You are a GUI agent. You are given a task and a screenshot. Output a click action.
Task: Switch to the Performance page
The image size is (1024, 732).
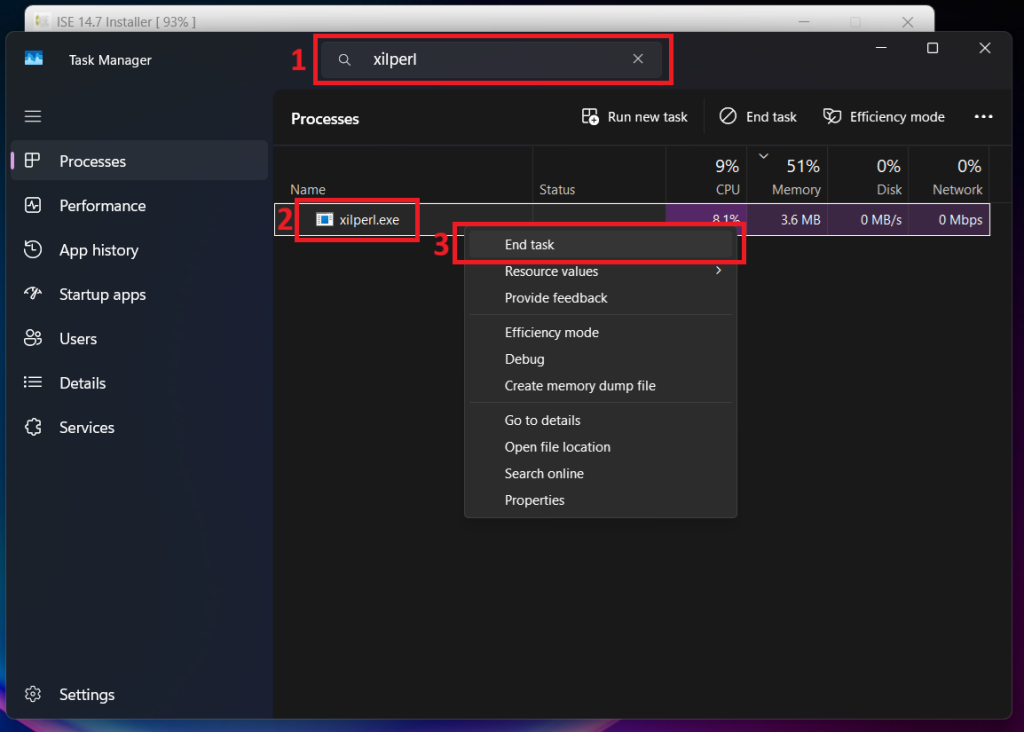140,205
